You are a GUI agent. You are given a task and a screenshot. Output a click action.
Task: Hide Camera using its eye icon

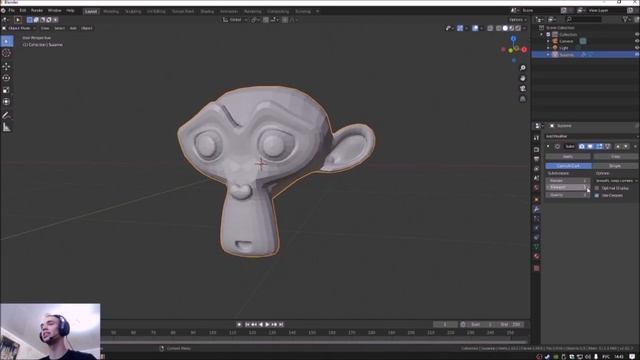(x=637, y=41)
